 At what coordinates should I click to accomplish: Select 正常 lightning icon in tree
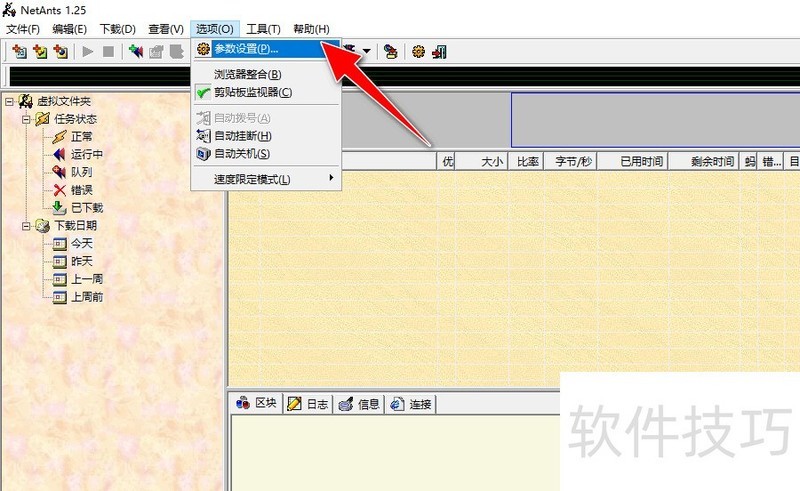click(60, 137)
